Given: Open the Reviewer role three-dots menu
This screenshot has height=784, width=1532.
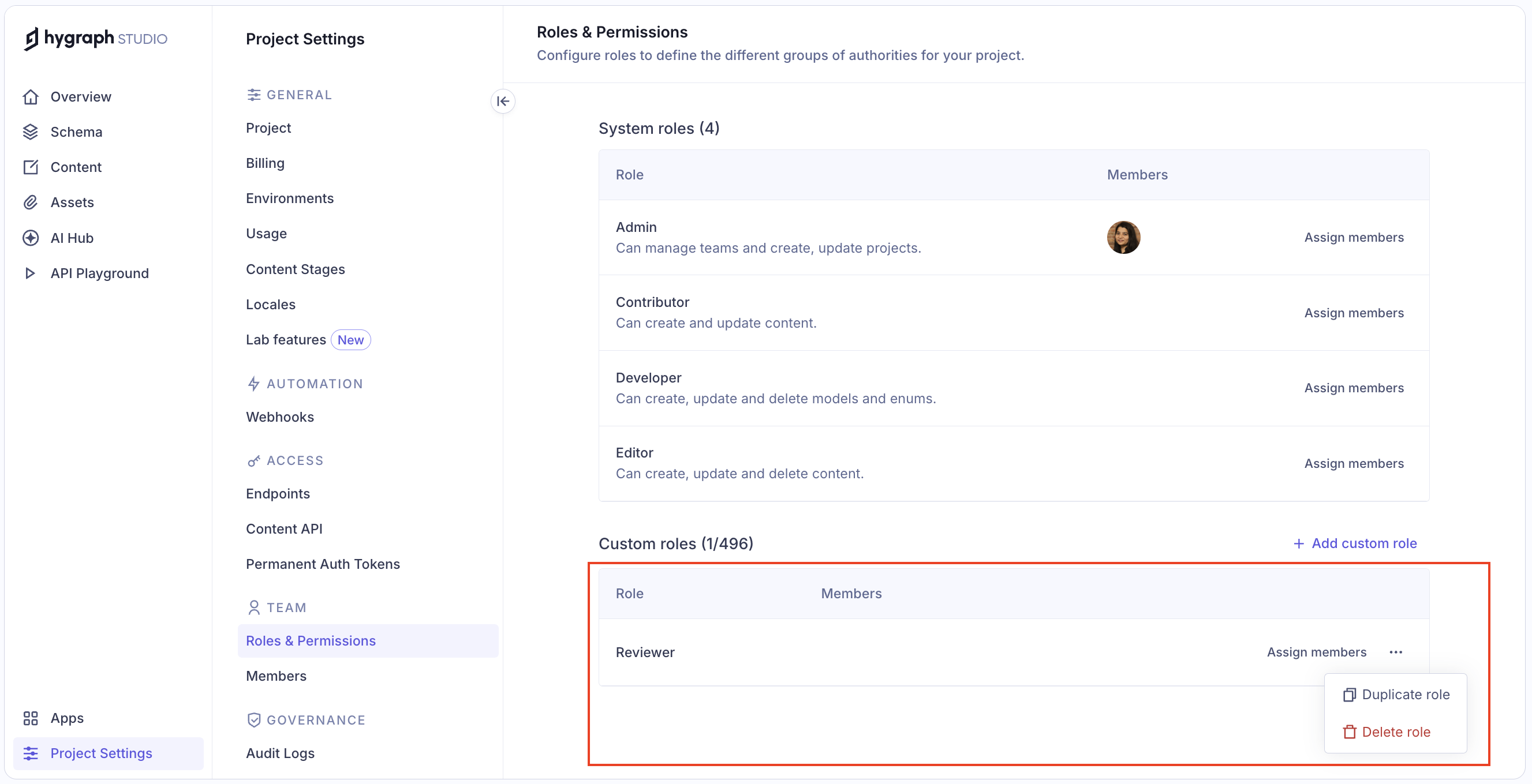Looking at the screenshot, I should (x=1396, y=652).
